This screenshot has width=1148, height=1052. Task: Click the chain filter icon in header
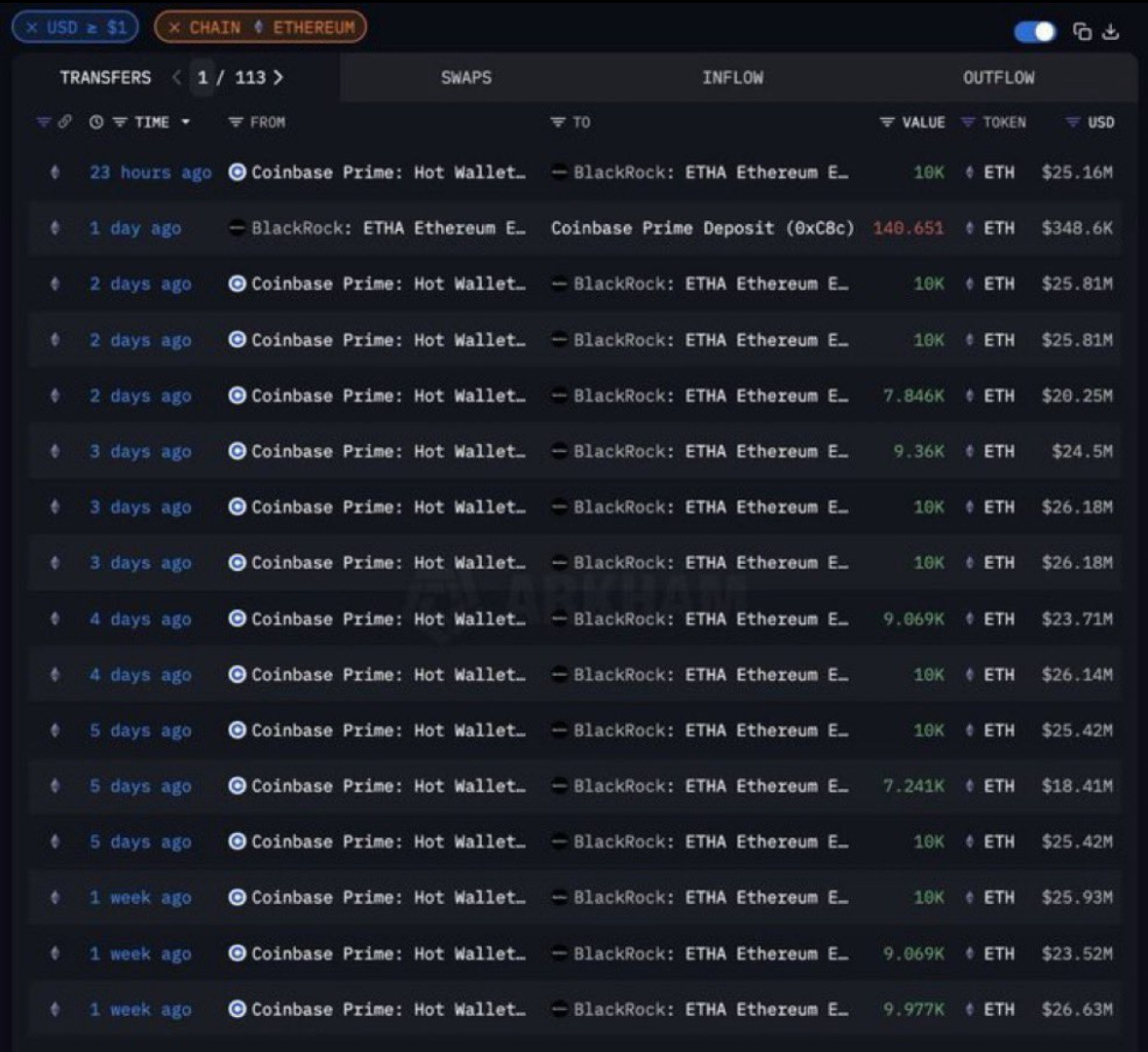(43, 122)
